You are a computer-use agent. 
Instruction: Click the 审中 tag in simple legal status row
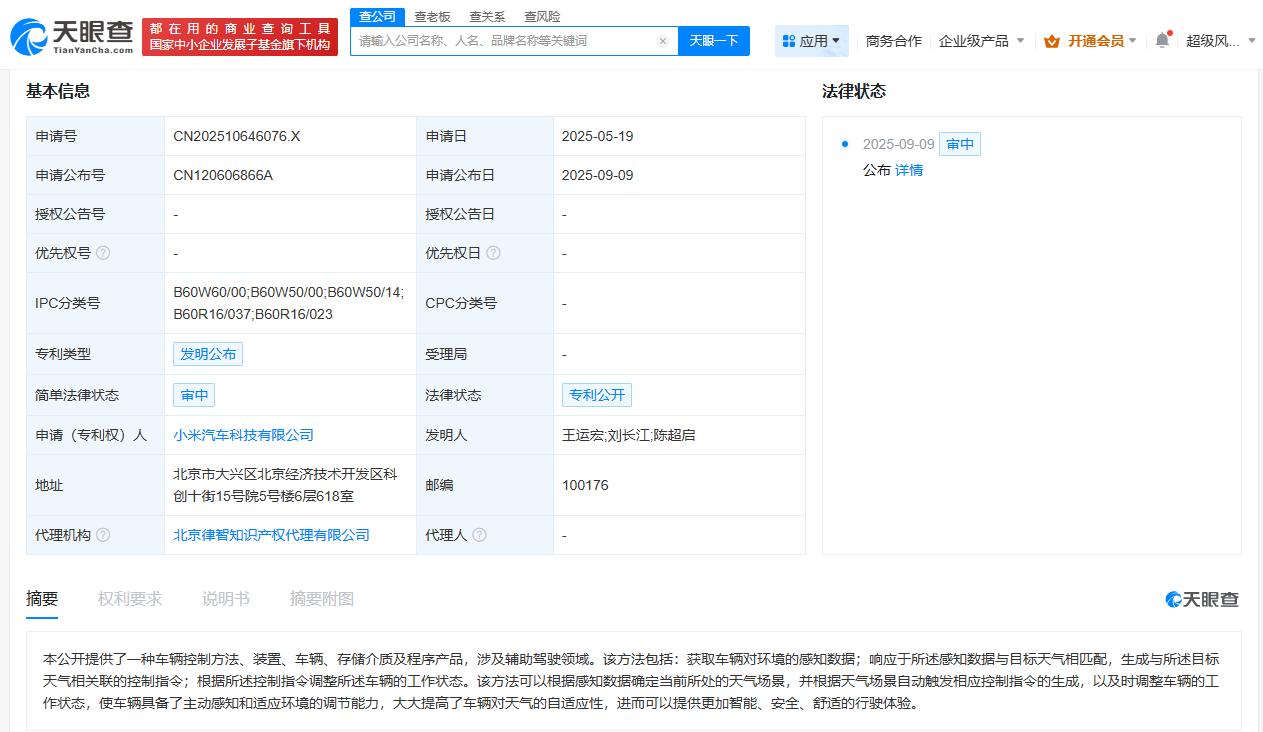(x=194, y=395)
